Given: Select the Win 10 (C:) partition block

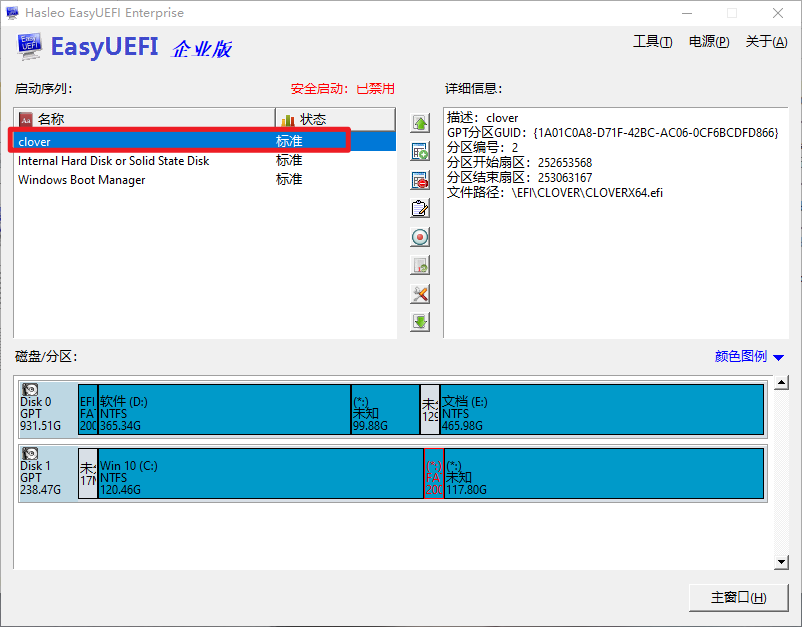Looking at the screenshot, I should click(x=260, y=473).
